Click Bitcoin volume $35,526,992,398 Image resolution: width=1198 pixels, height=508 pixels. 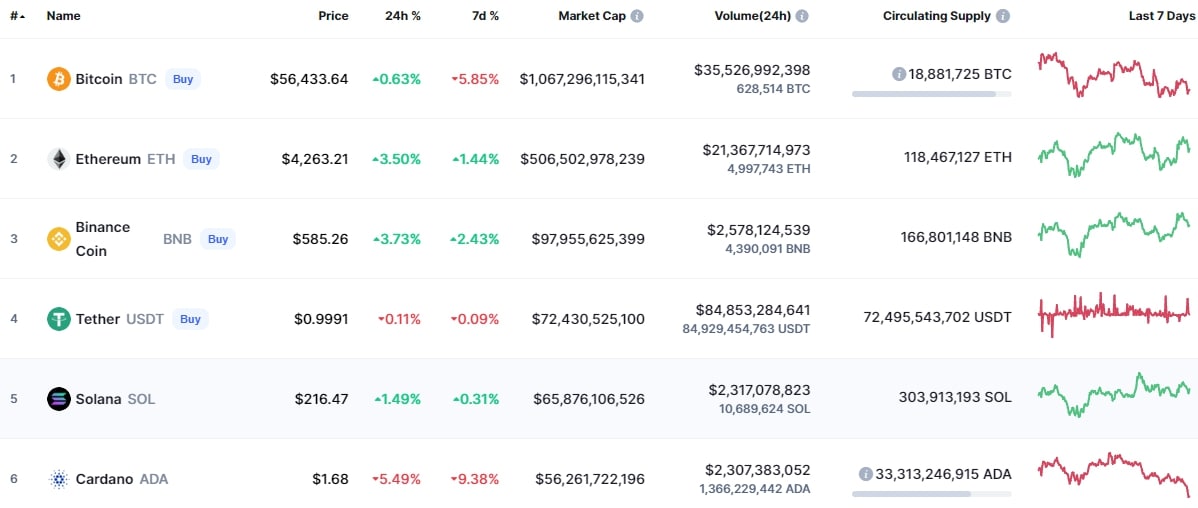(753, 70)
